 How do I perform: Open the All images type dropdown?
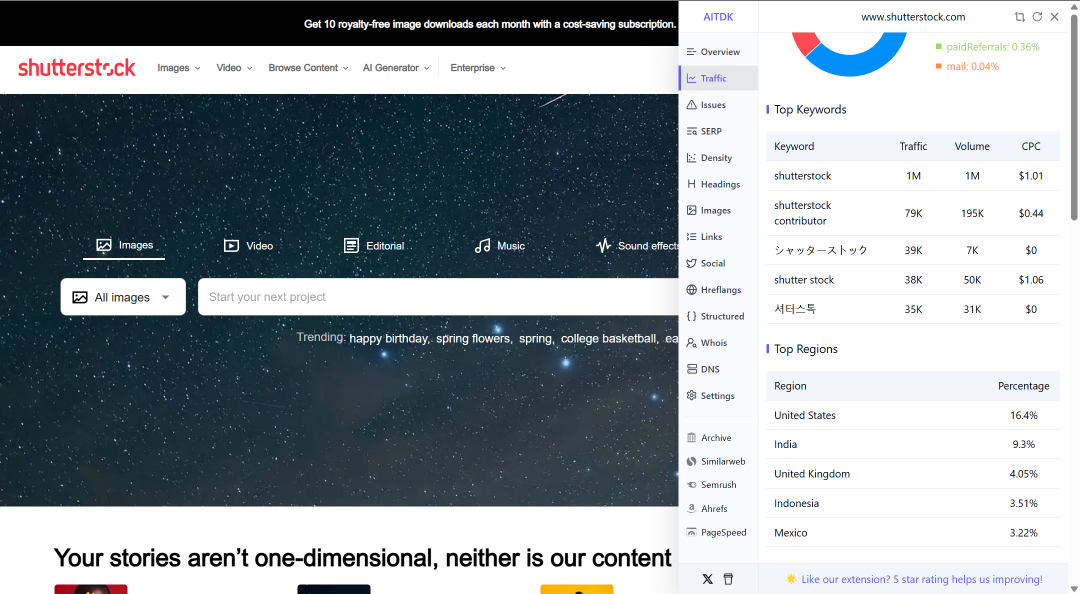(x=123, y=297)
